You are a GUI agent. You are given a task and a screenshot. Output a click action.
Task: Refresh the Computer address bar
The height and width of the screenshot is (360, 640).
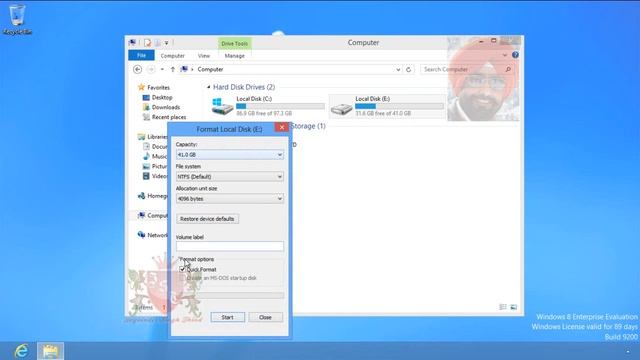(408, 69)
